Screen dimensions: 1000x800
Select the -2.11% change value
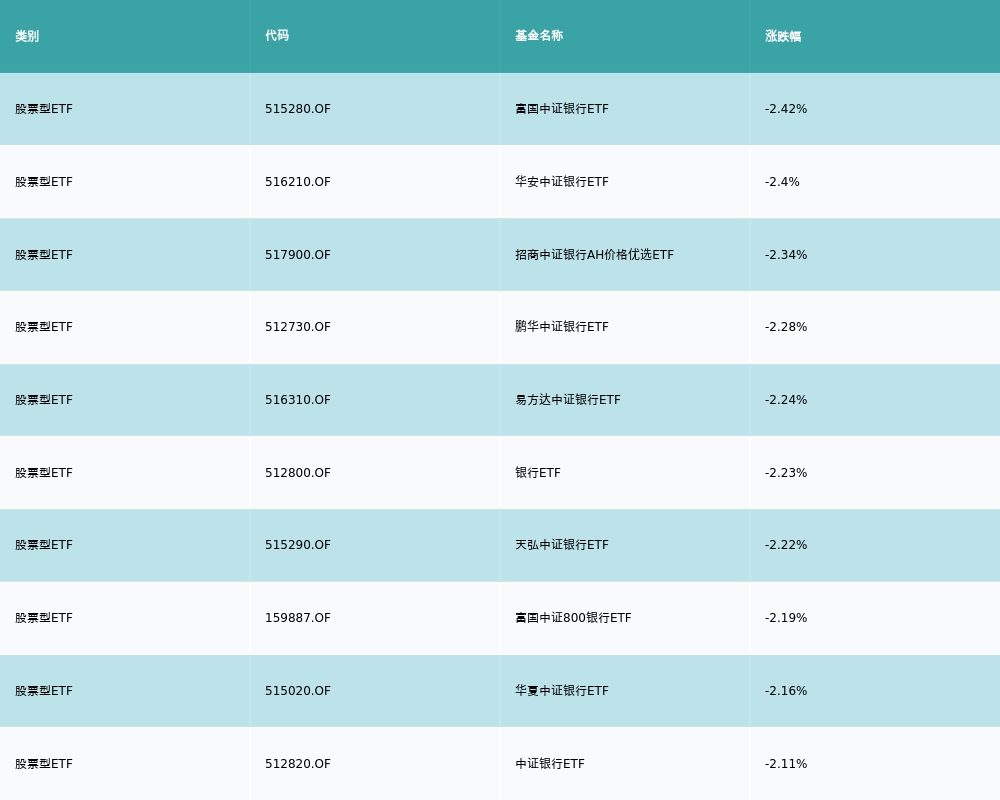(x=786, y=764)
